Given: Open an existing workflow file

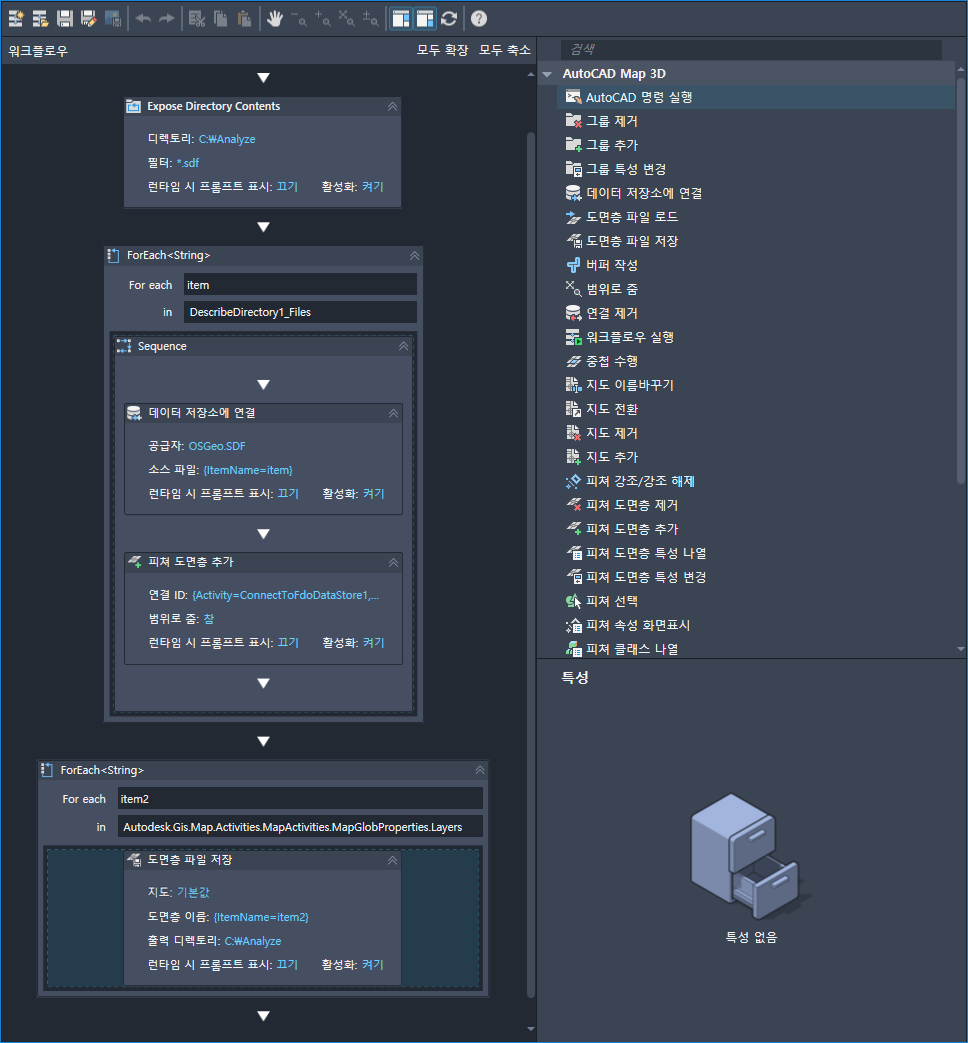Looking at the screenshot, I should [x=41, y=19].
